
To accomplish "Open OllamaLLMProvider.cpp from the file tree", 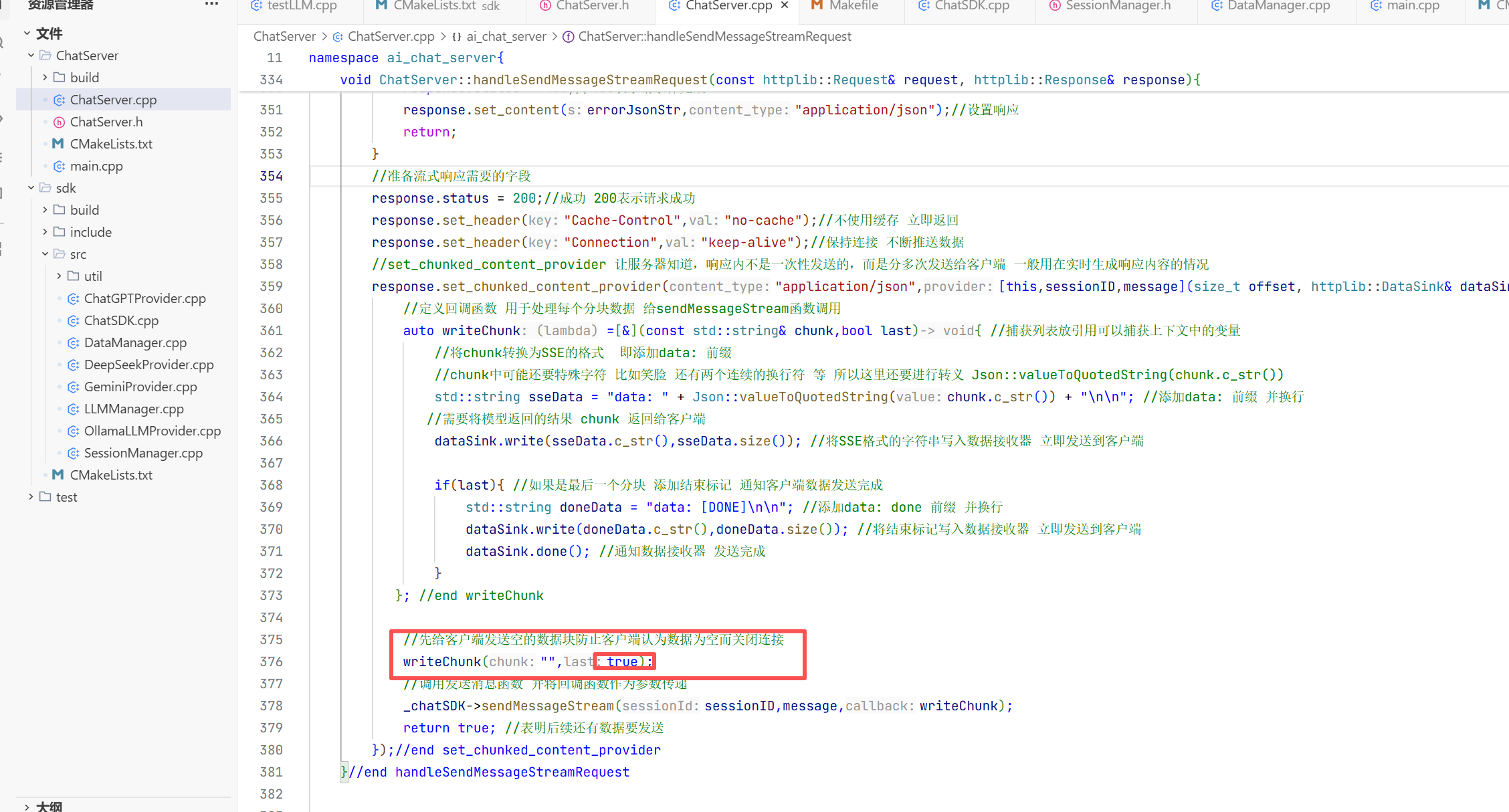I will (x=152, y=431).
